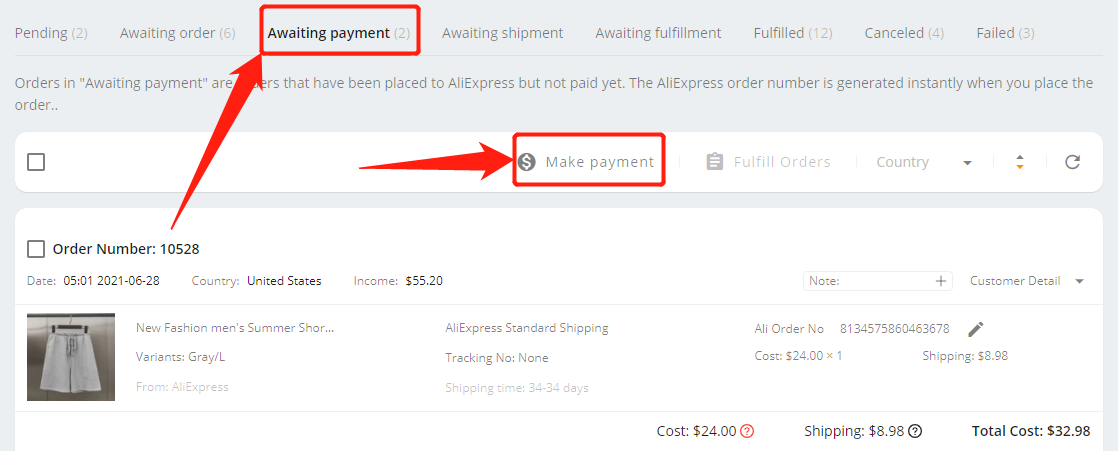1118x451 pixels.
Task: Click the dollar coin Make payment icon
Action: click(527, 162)
